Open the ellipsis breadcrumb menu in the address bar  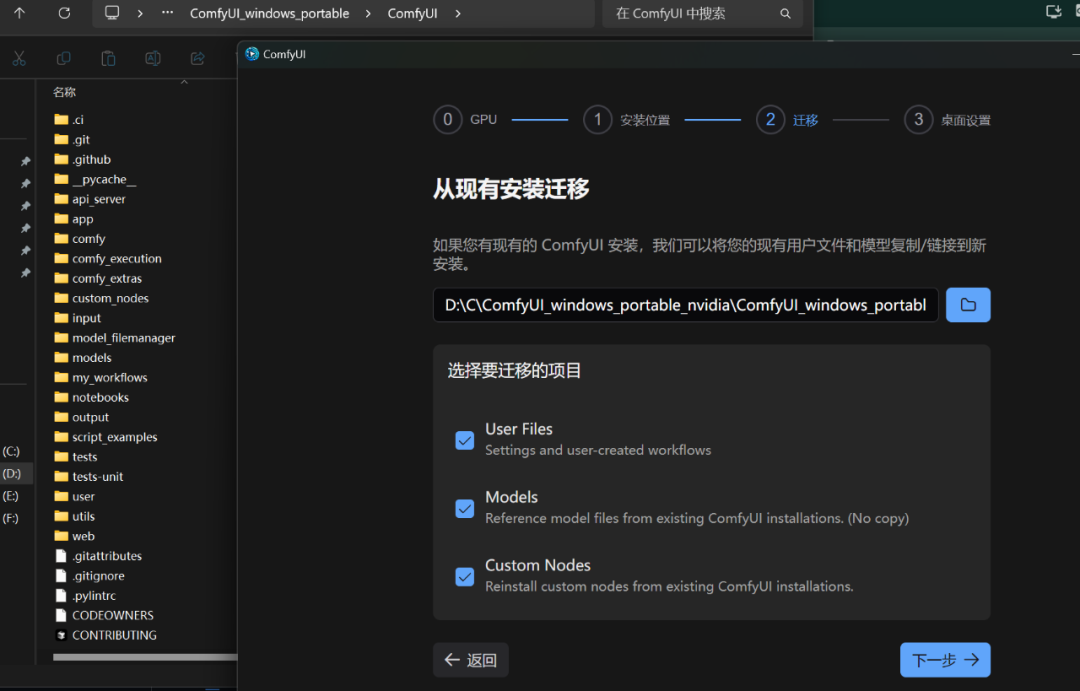(x=167, y=14)
